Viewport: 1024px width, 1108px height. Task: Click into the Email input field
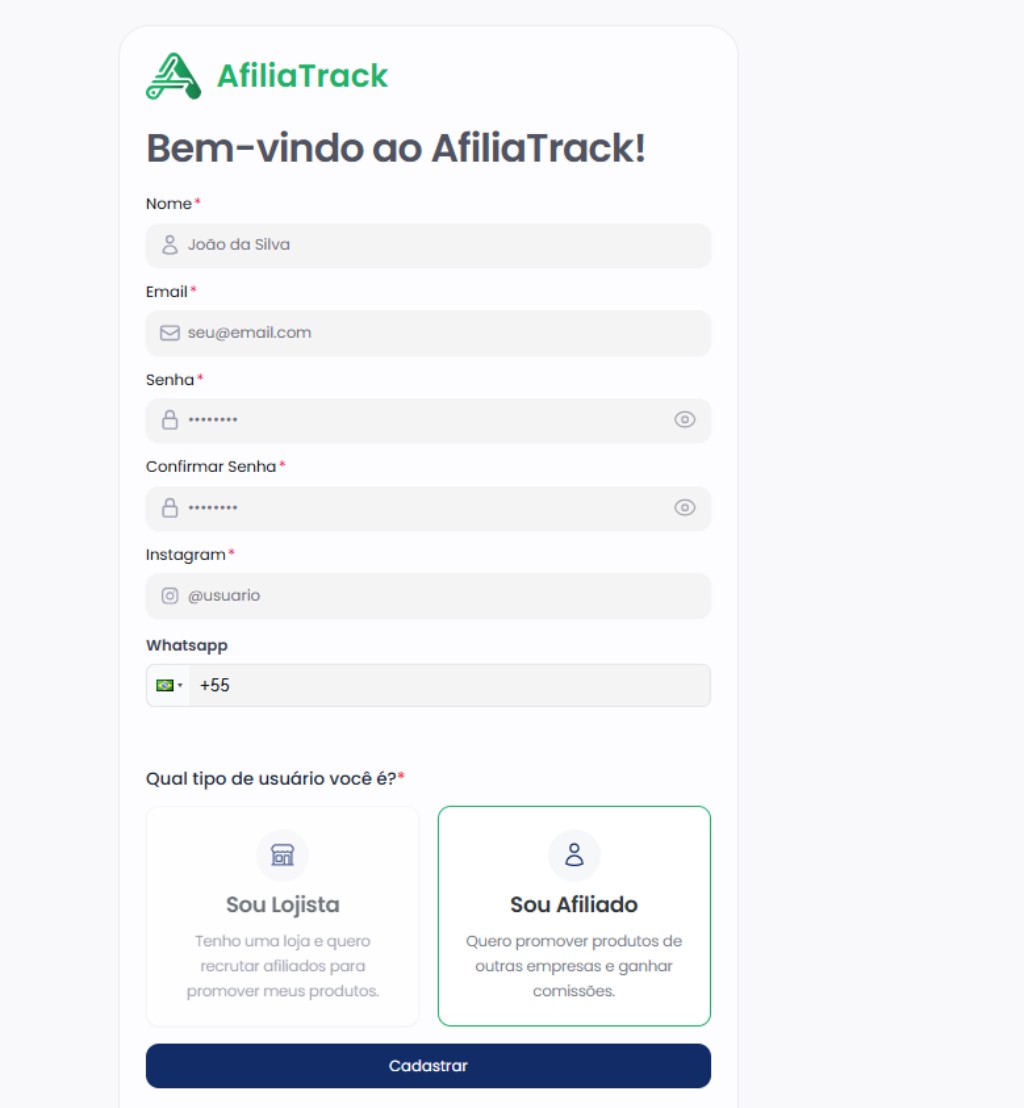click(x=440, y=333)
